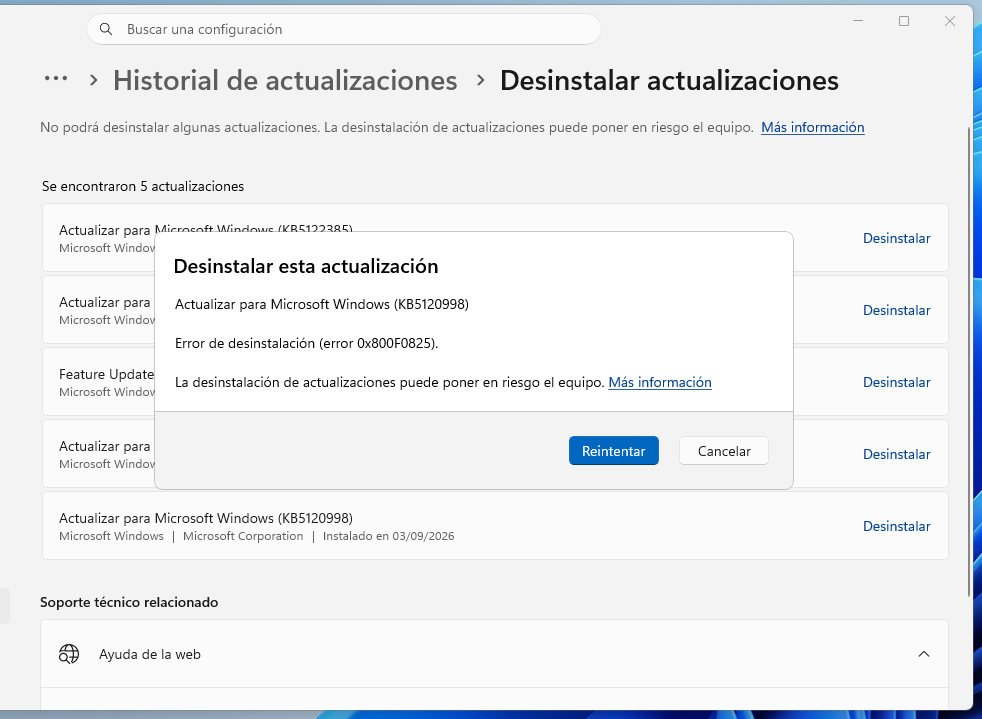Retry uninstall with the Reintentar button

coord(613,451)
